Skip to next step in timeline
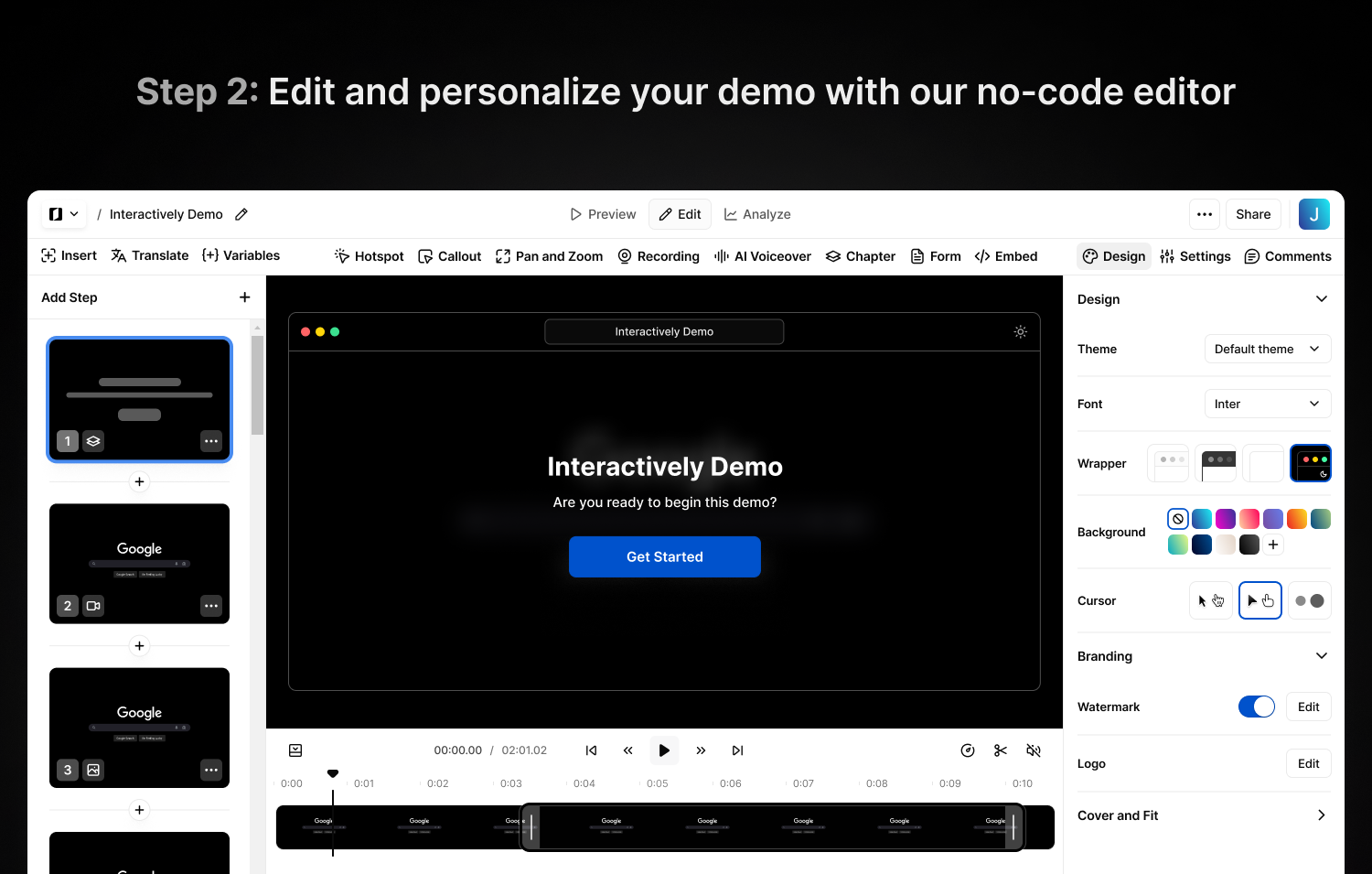 tap(737, 750)
